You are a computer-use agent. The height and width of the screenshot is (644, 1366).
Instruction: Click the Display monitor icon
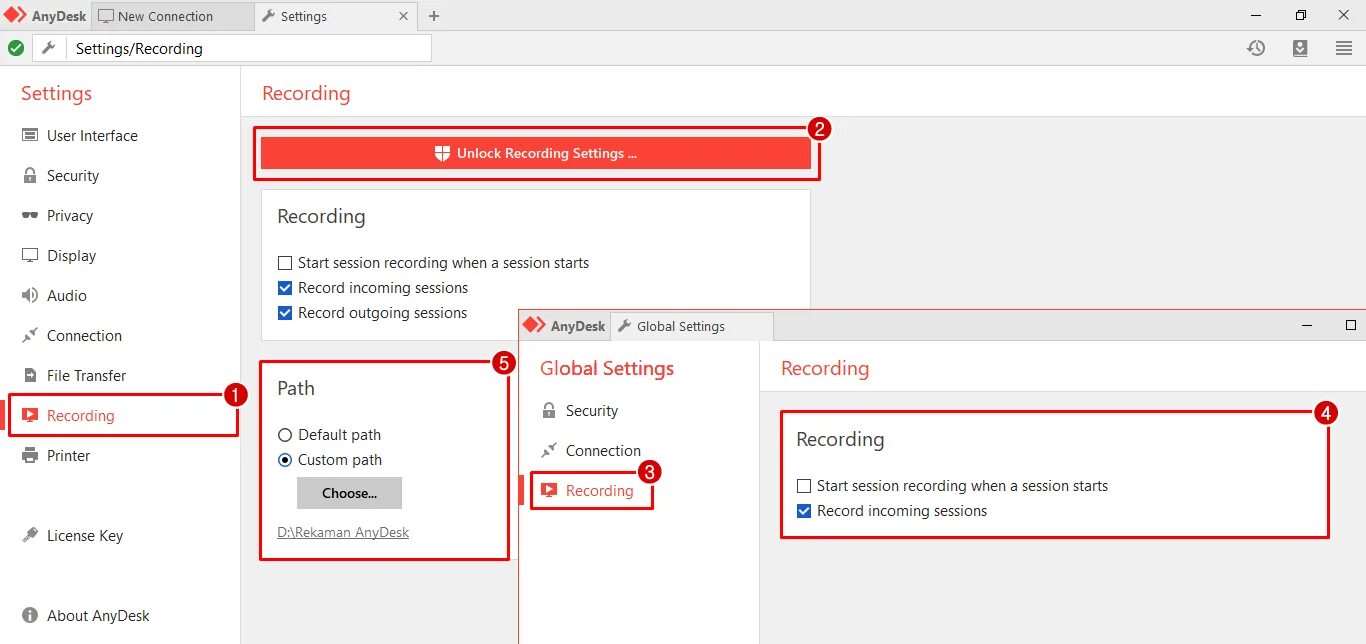click(x=30, y=256)
